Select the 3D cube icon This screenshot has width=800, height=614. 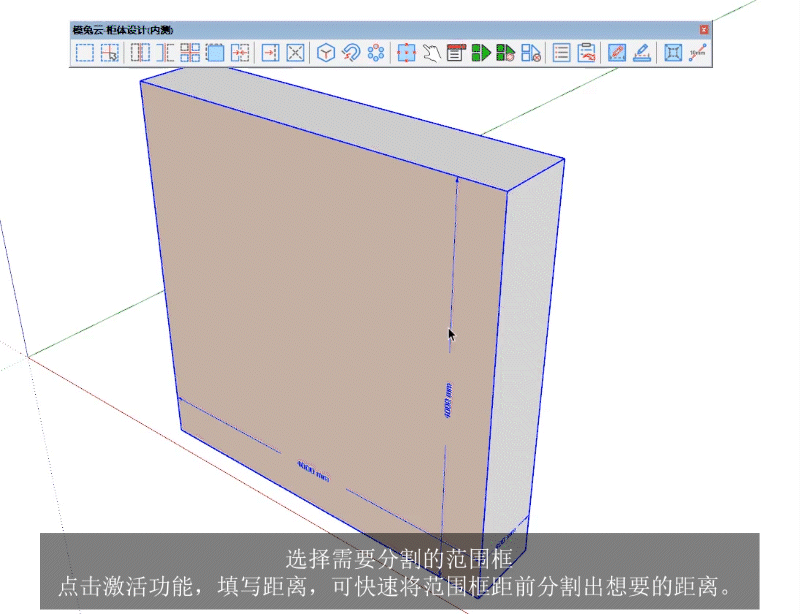[x=326, y=53]
